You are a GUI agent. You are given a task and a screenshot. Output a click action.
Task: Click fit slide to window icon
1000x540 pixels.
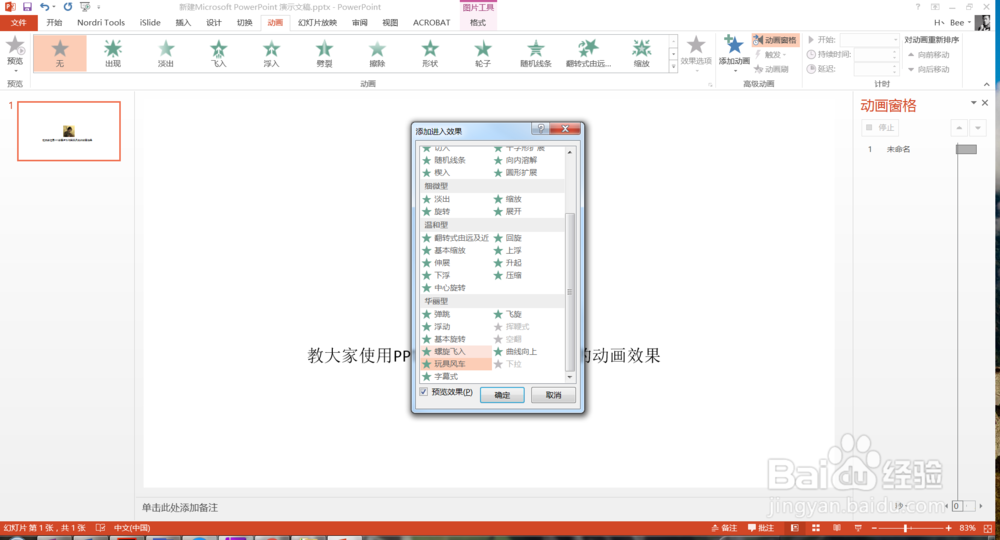pos(988,528)
